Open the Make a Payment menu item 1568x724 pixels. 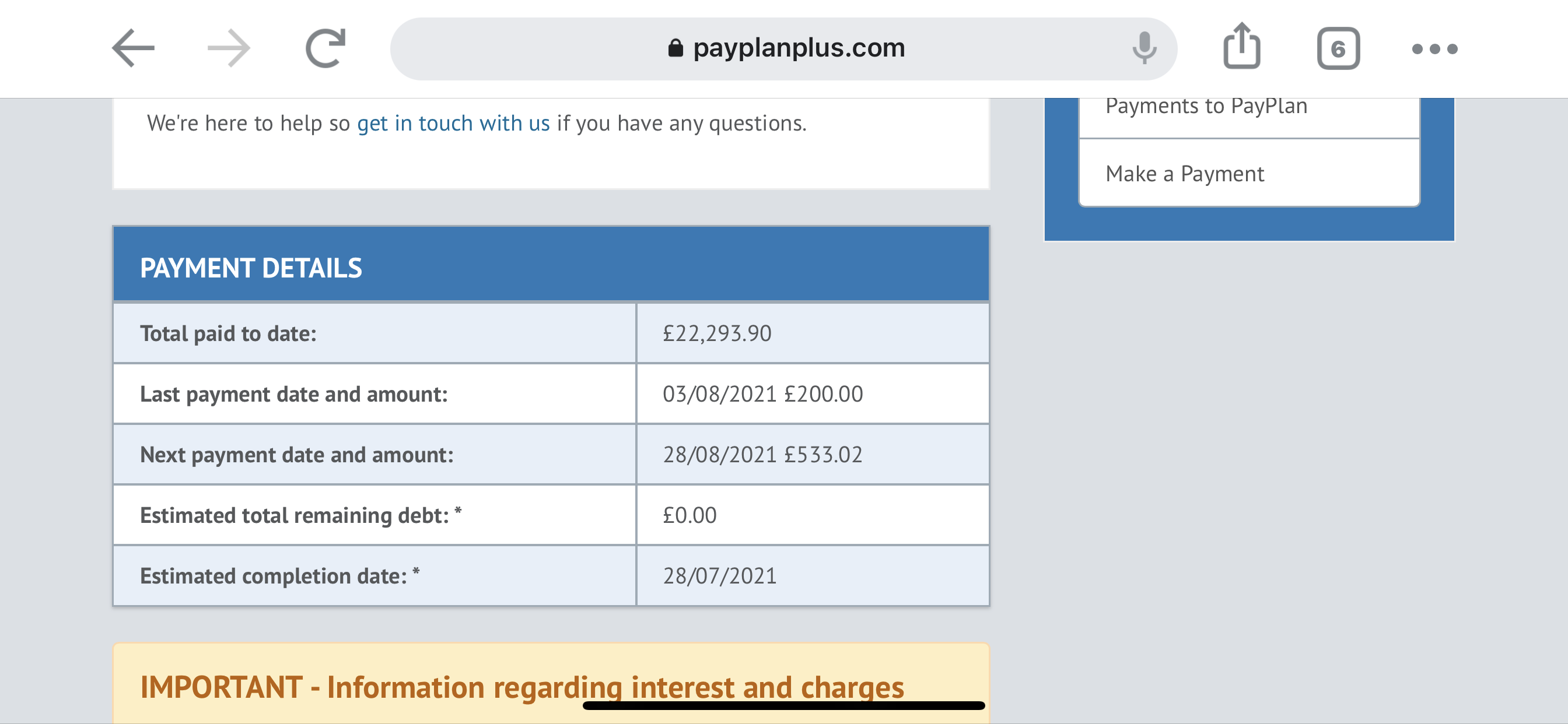tap(1249, 173)
